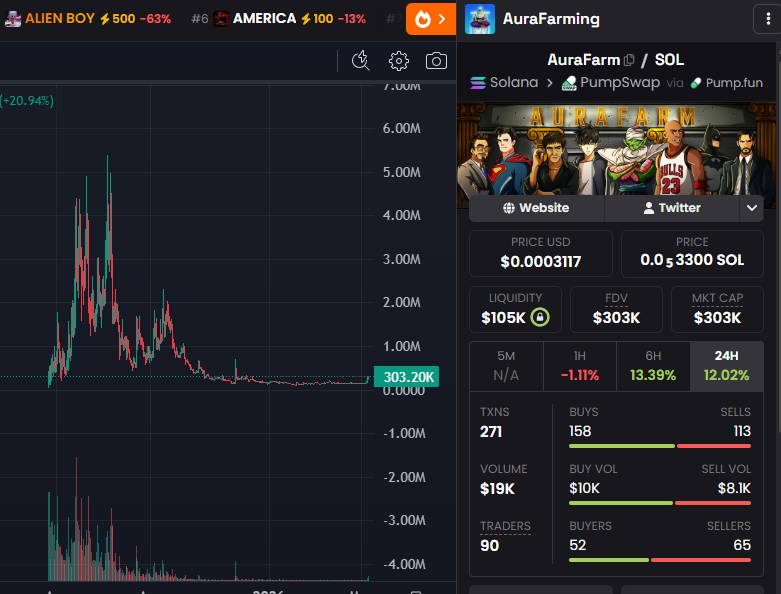This screenshot has height=594, width=781.
Task: Click the Pump.fun link
Action: [727, 83]
